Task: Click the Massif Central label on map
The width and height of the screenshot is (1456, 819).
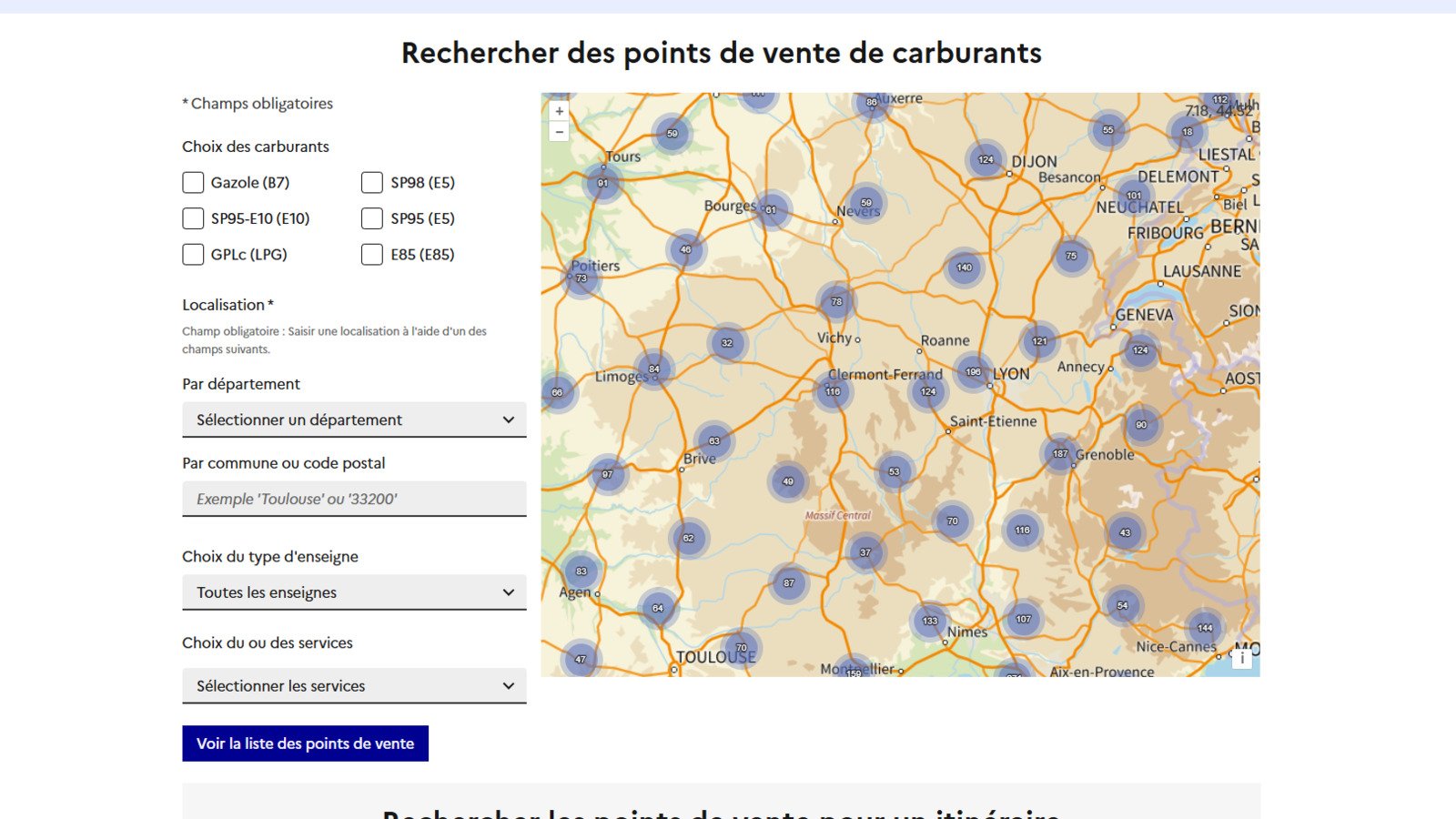Action: (837, 515)
